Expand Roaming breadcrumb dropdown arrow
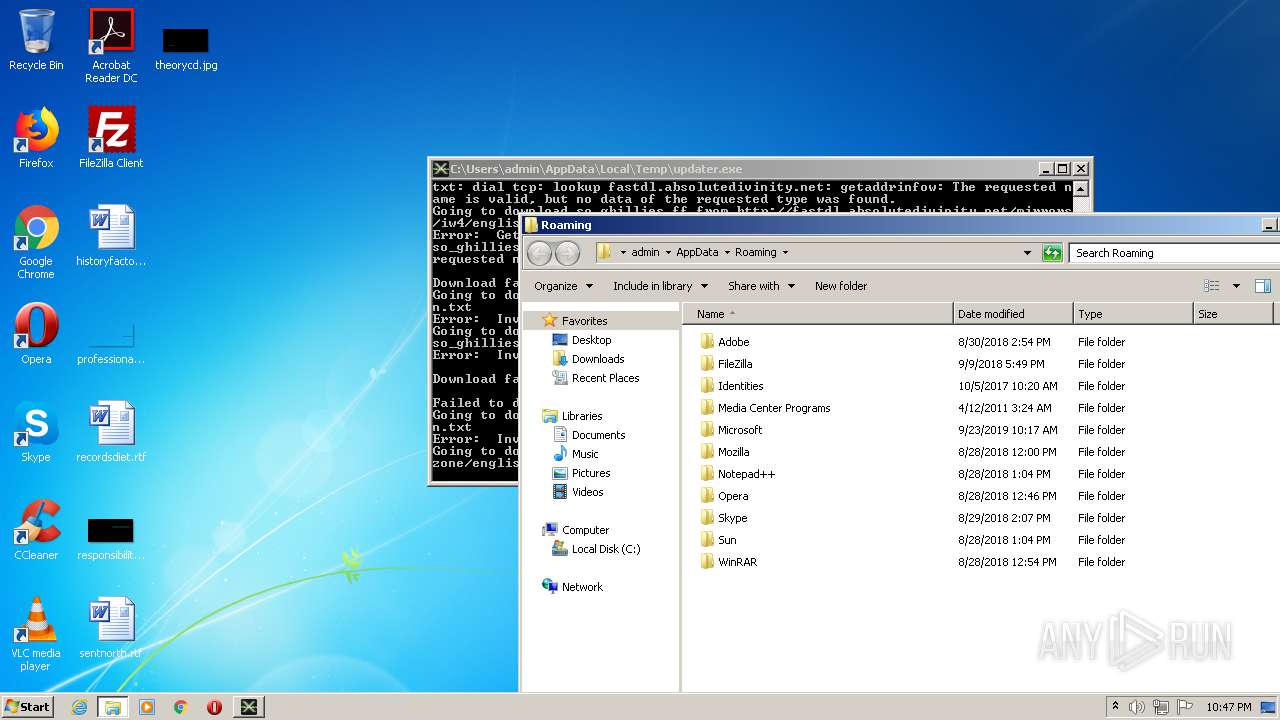Image resolution: width=1280 pixels, height=720 pixels. (x=785, y=252)
